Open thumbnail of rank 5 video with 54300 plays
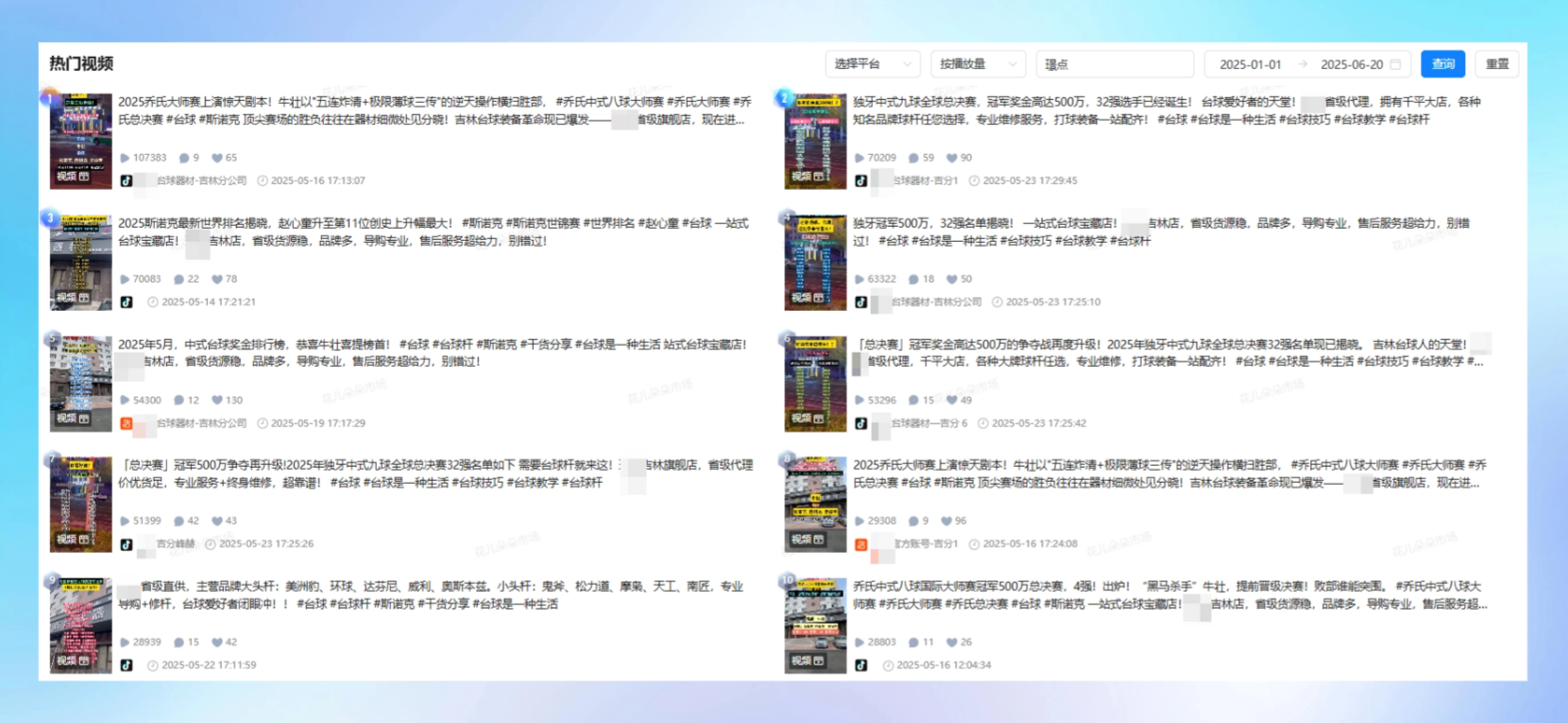This screenshot has width=1568, height=723. pyautogui.click(x=80, y=383)
